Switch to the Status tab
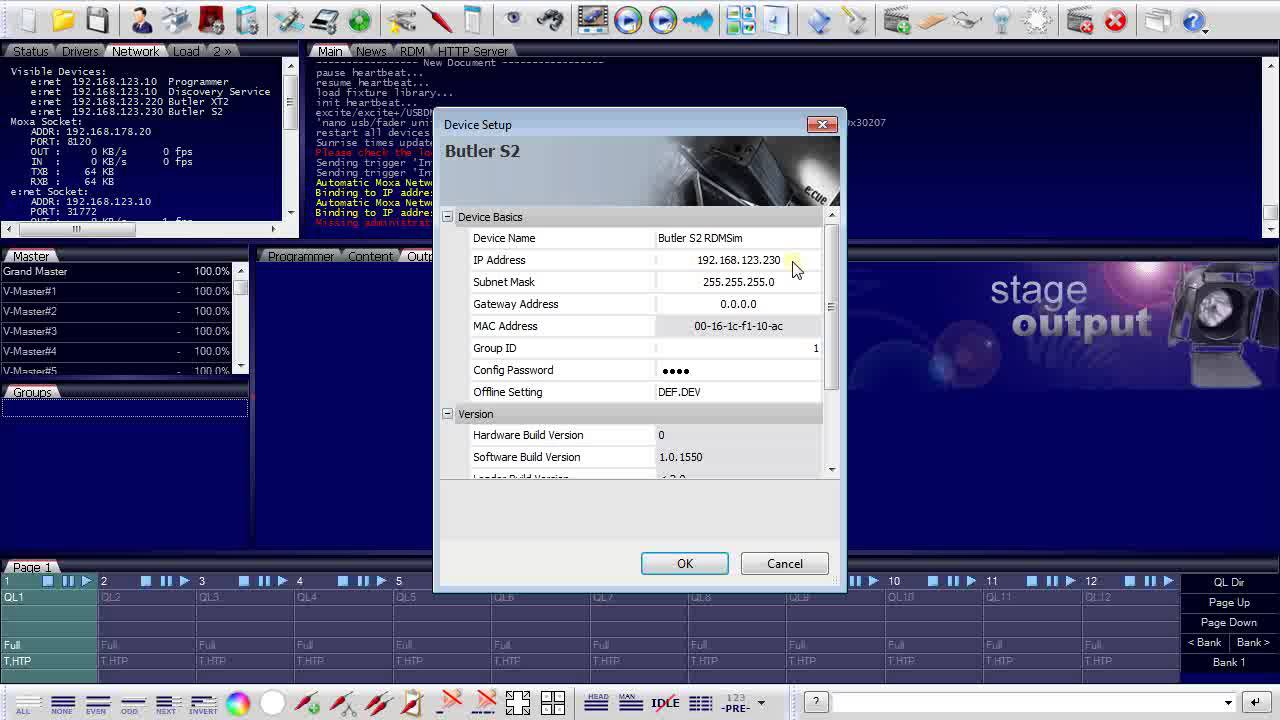Viewport: 1280px width, 720px height. (x=30, y=51)
